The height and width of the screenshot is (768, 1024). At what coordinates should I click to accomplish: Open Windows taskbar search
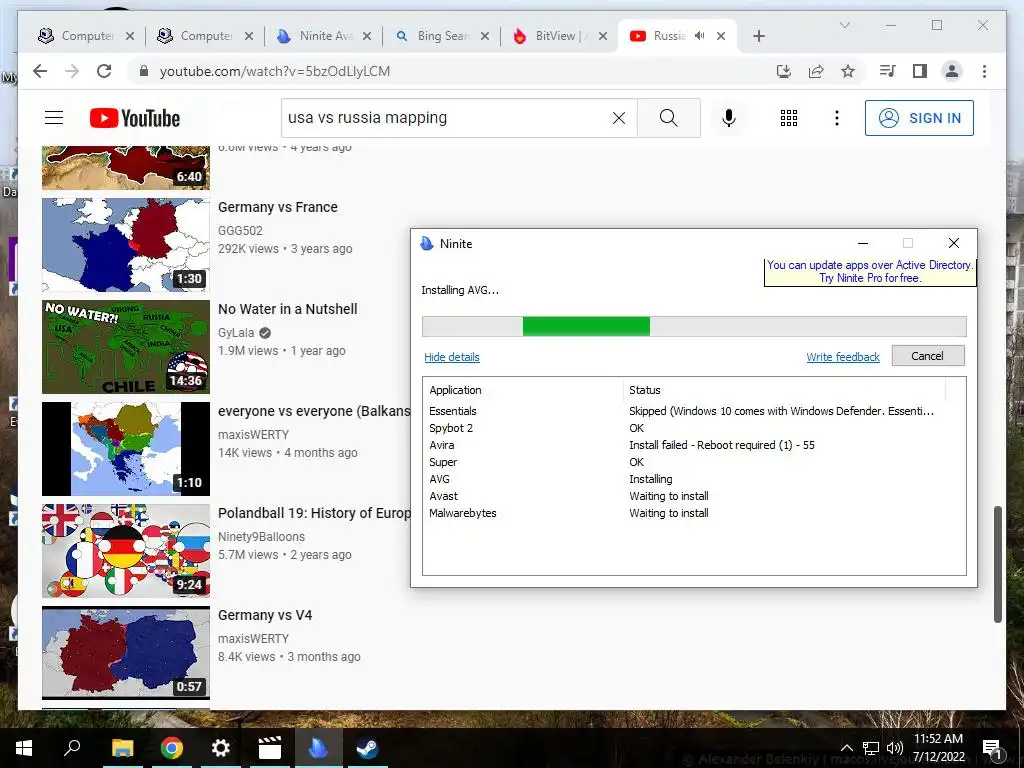tap(72, 748)
